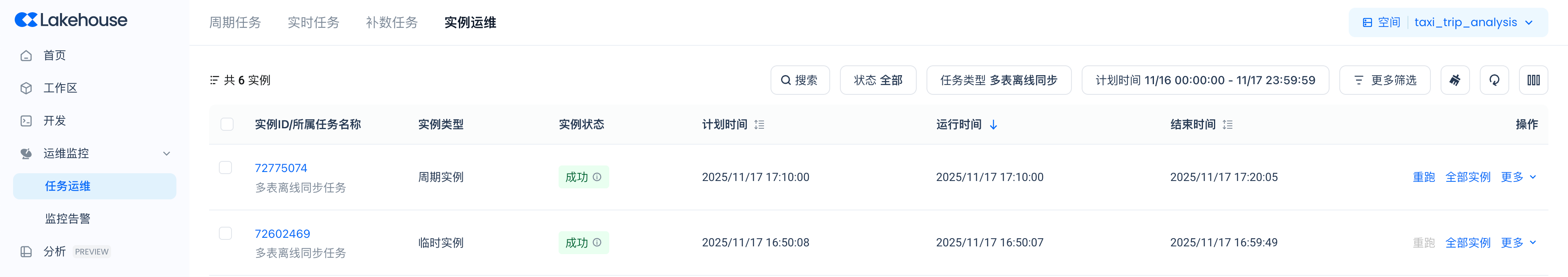
Task: Sort by 结束时间 column icon
Action: tap(1227, 125)
